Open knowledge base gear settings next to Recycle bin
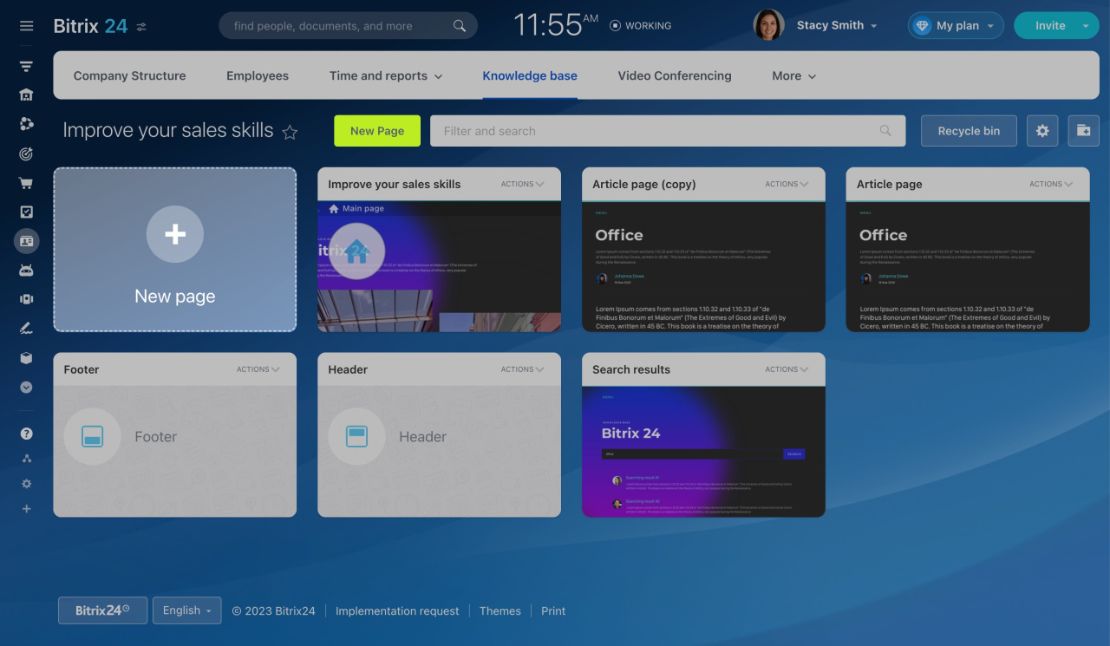This screenshot has height=646, width=1110. click(x=1042, y=131)
